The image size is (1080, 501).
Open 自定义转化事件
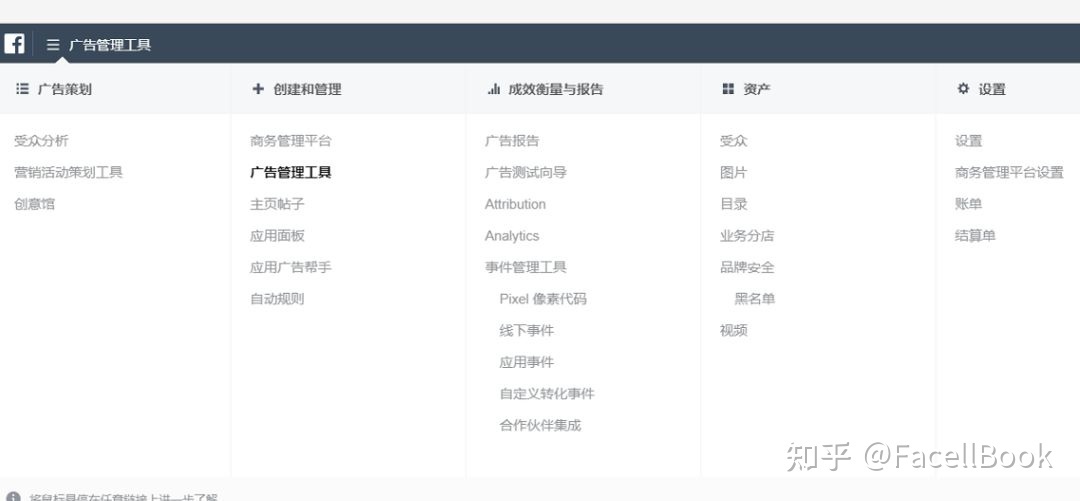coord(547,394)
